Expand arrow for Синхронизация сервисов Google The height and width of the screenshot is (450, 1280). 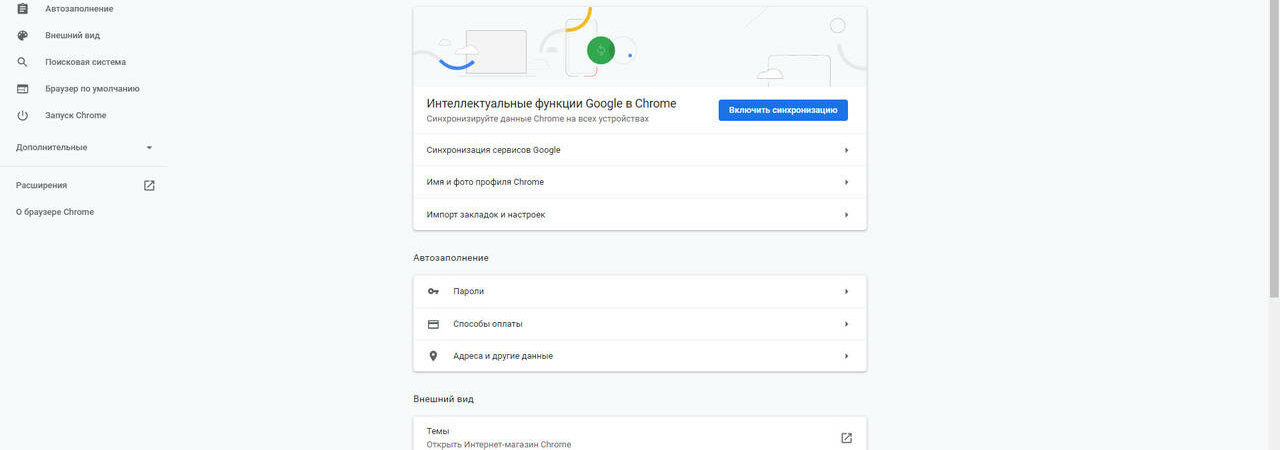coord(846,150)
